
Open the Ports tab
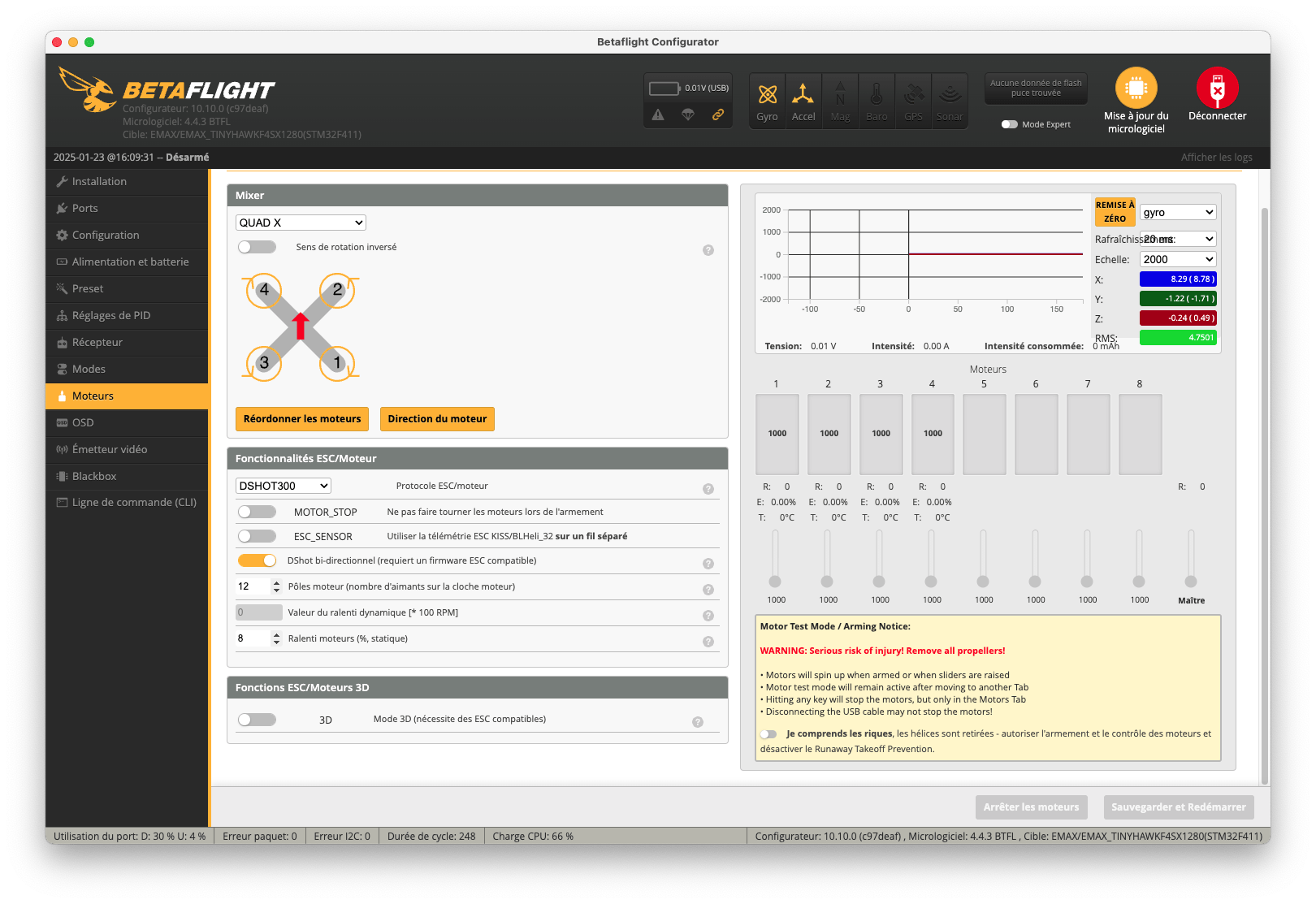coord(127,209)
